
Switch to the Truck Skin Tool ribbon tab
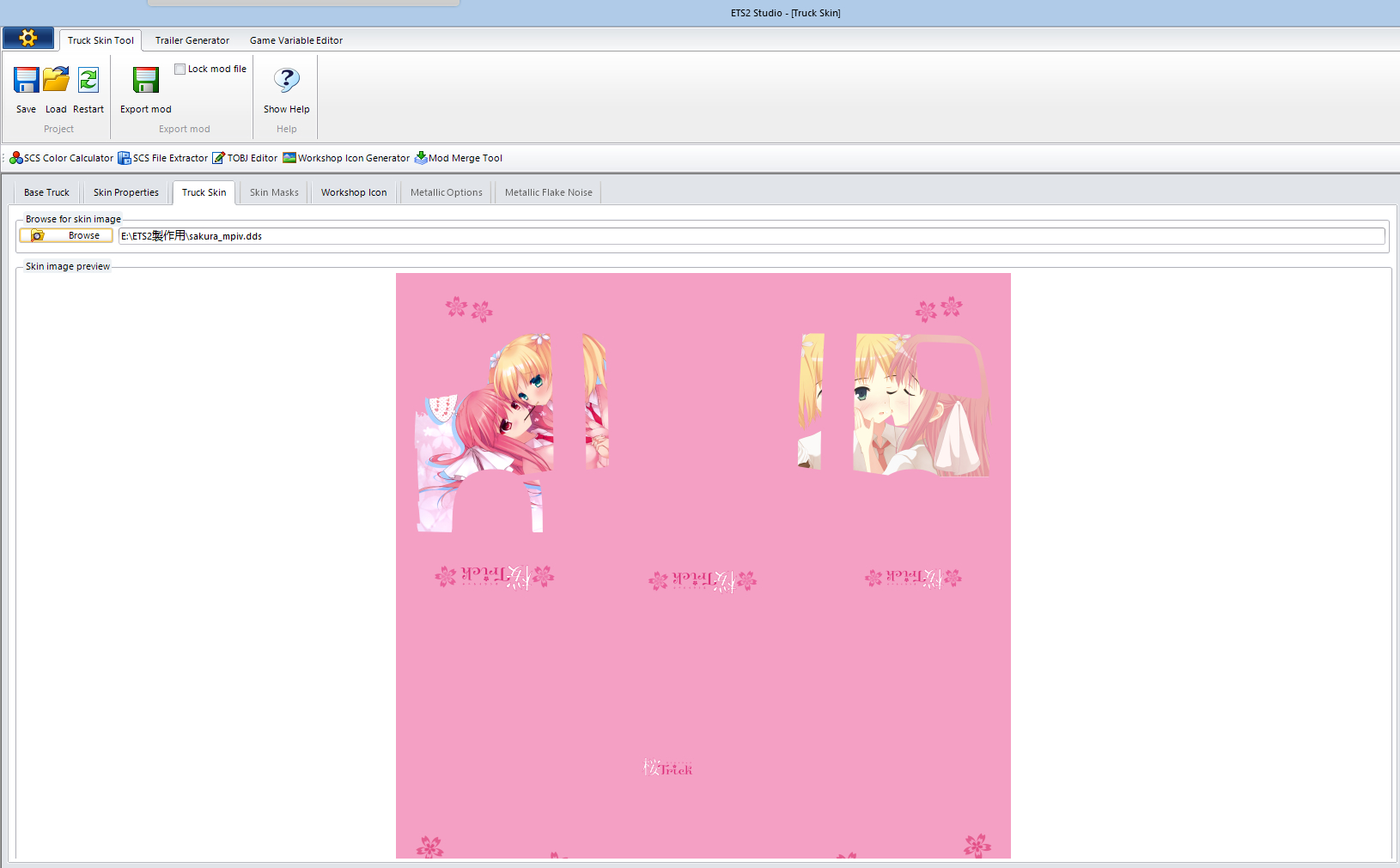100,40
